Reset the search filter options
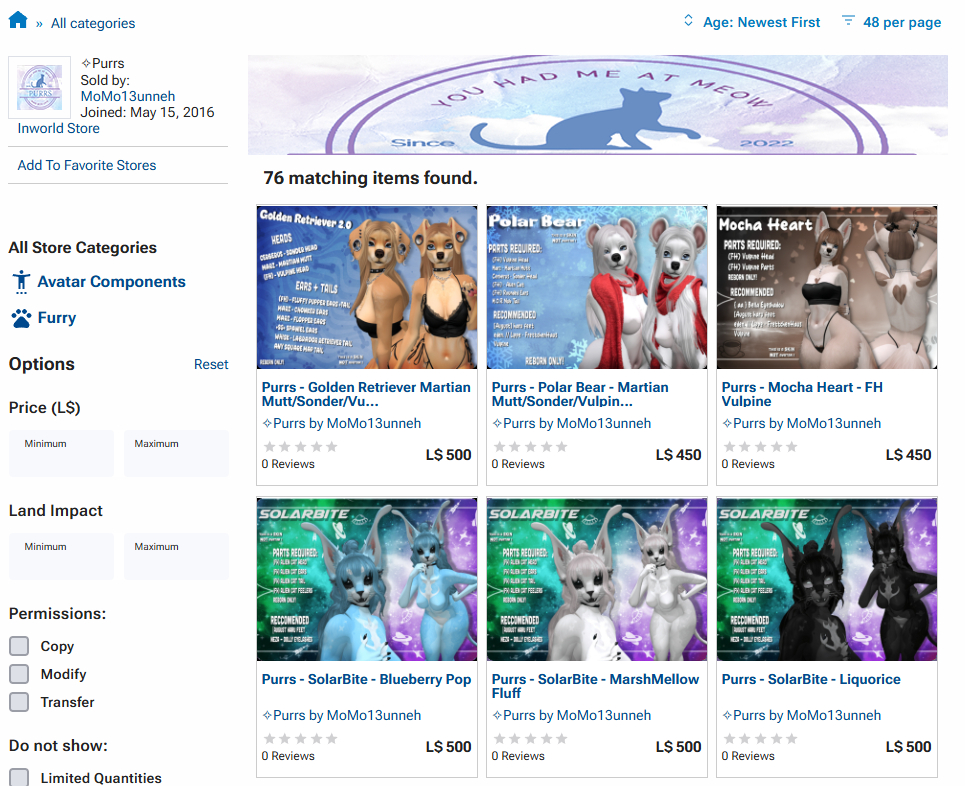This screenshot has height=786, width=965. tap(211, 364)
